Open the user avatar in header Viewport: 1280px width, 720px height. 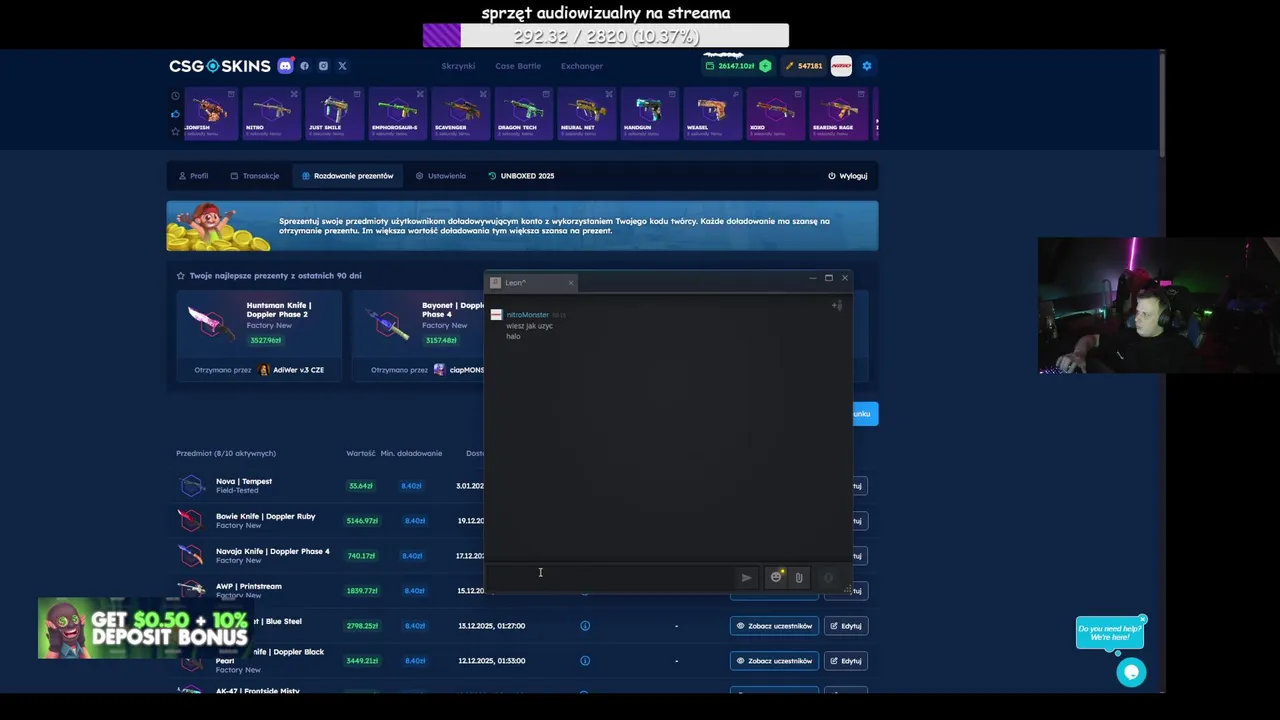click(841, 66)
